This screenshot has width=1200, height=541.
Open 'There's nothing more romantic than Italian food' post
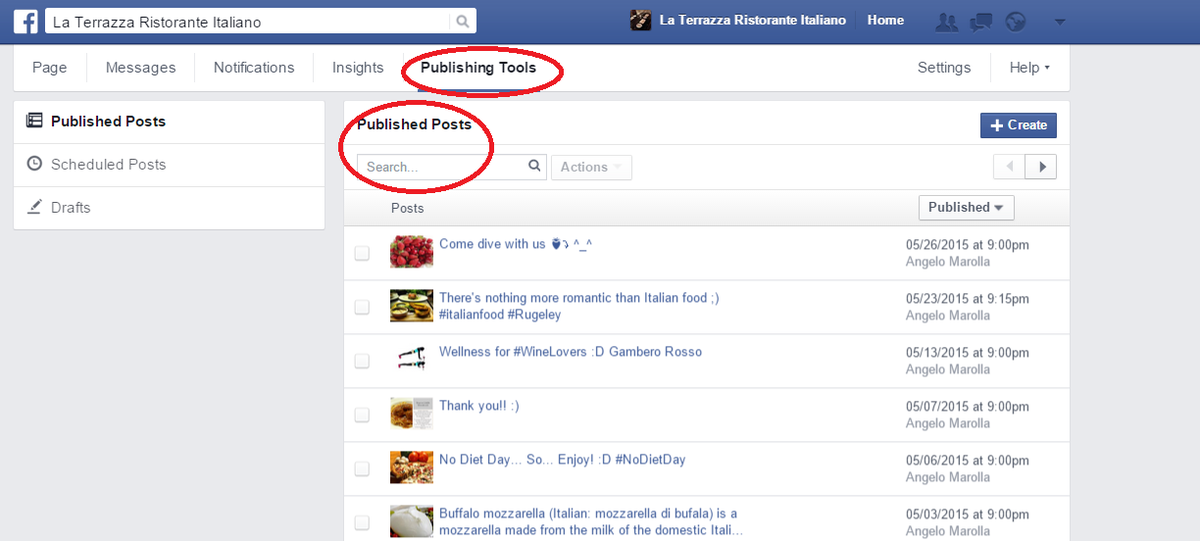(x=579, y=306)
